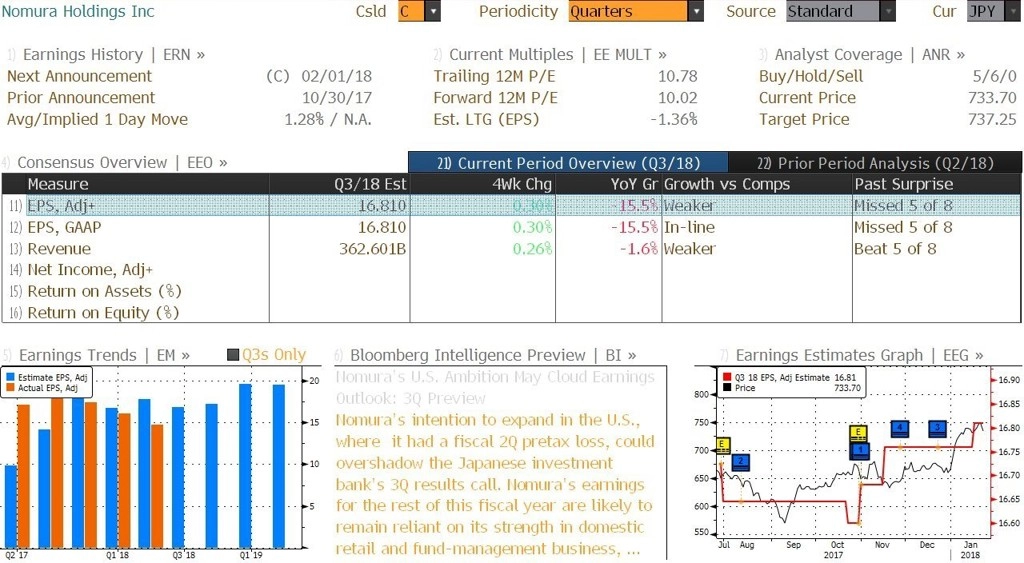
Task: Open the Csld dropdown arrow
Action: point(432,11)
